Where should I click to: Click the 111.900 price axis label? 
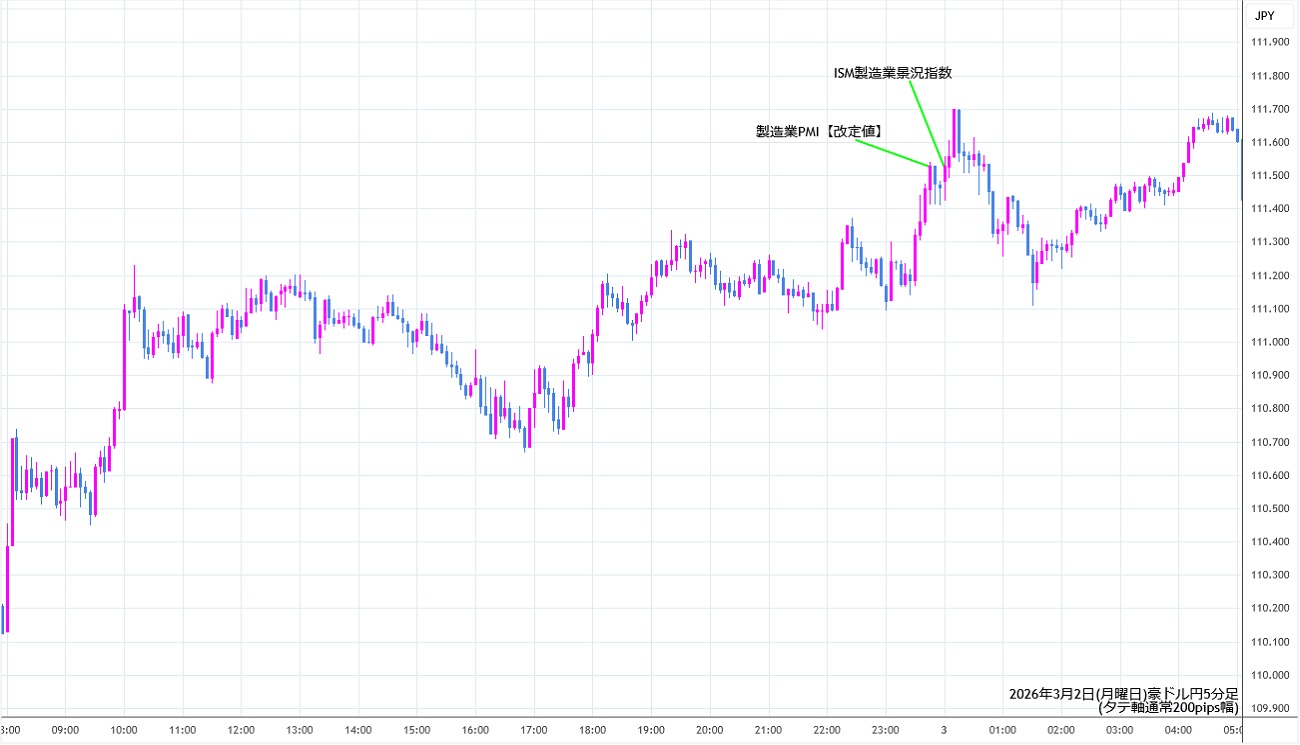pos(1268,42)
